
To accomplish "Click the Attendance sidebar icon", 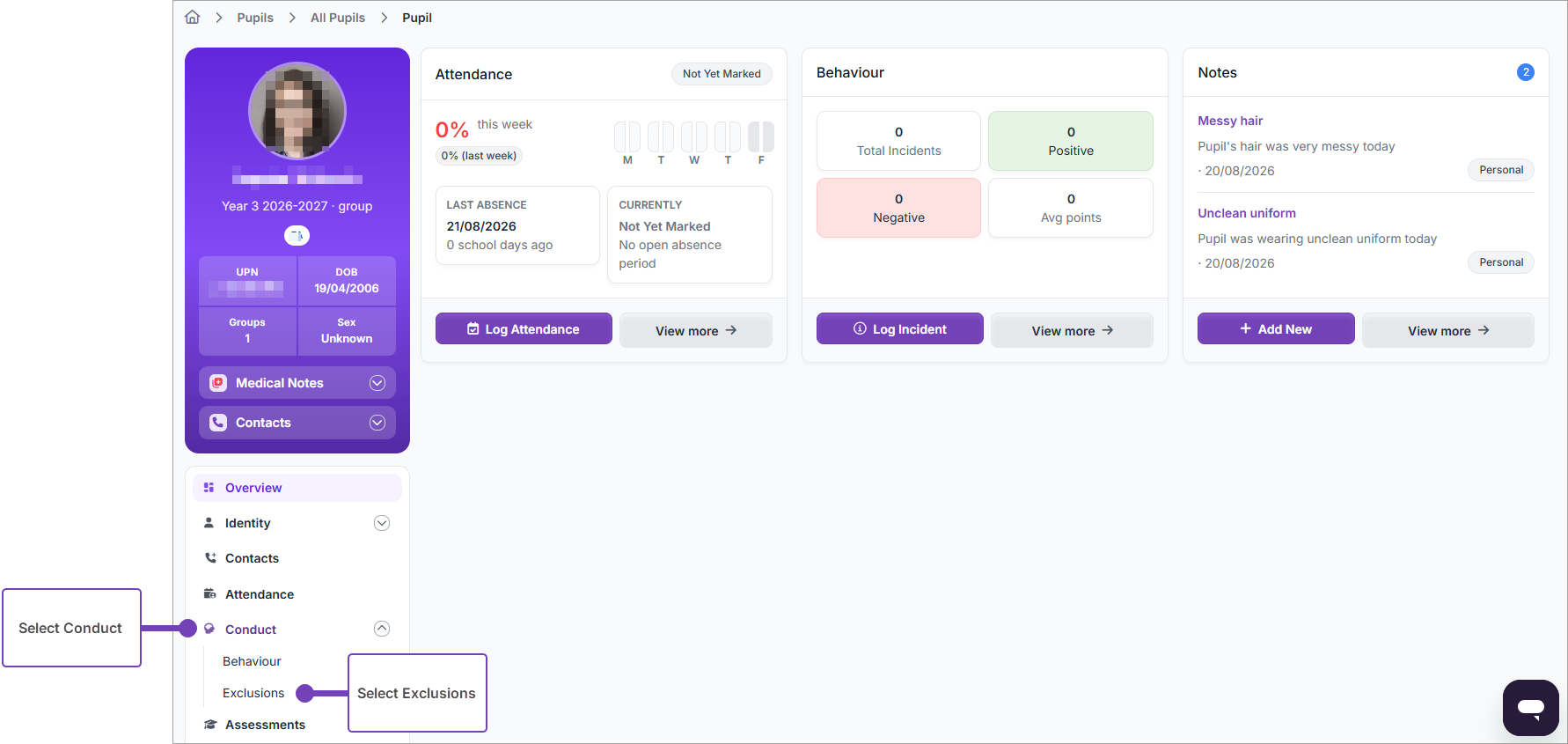I will (x=210, y=593).
